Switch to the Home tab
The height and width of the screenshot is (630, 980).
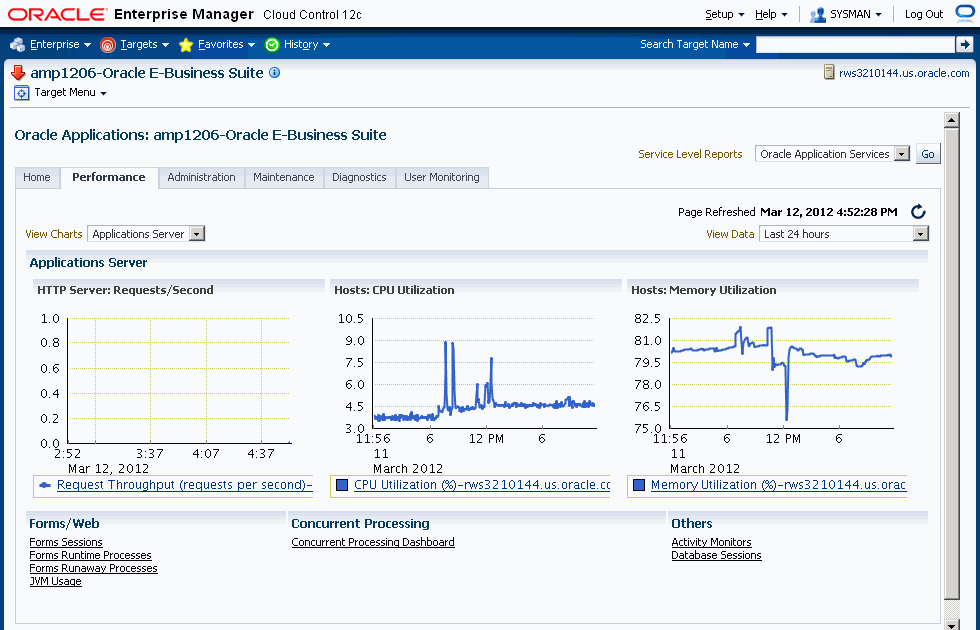37,178
